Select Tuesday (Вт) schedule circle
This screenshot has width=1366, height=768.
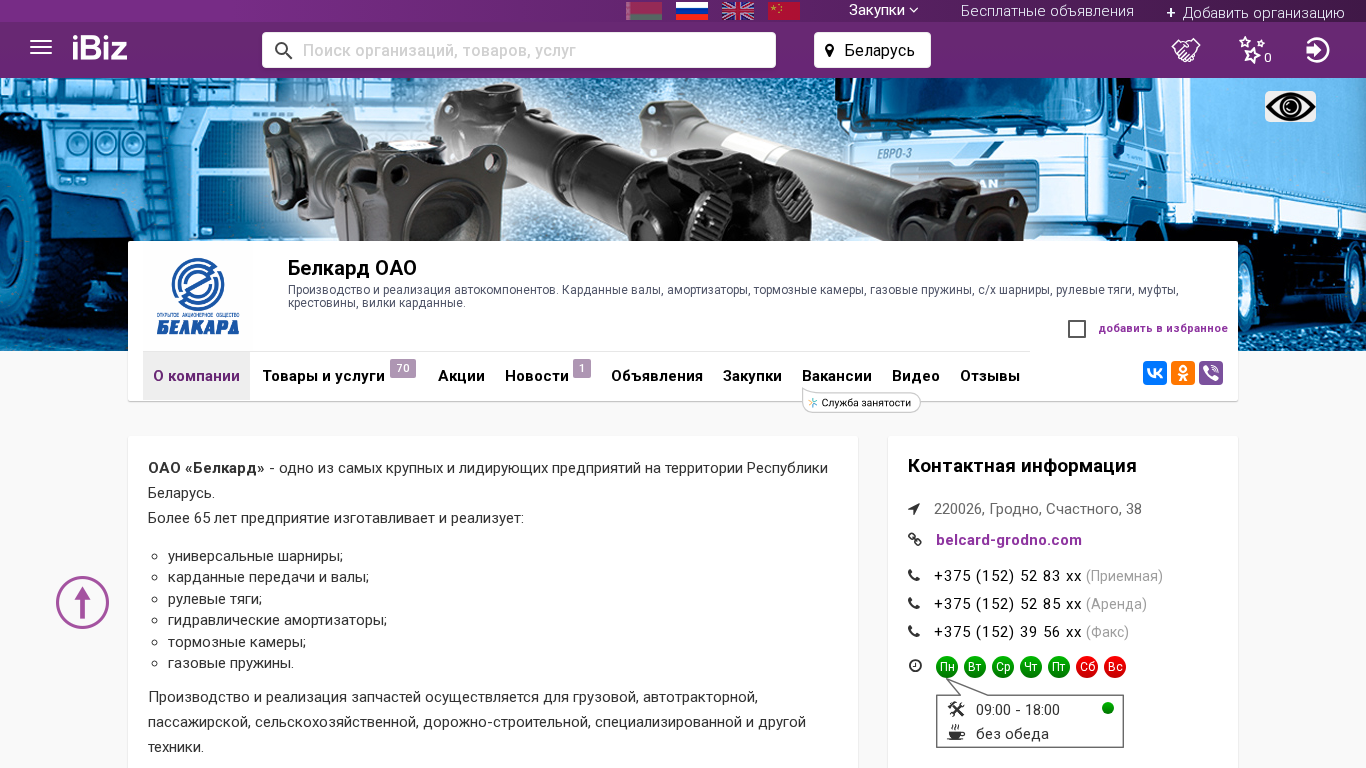point(975,667)
